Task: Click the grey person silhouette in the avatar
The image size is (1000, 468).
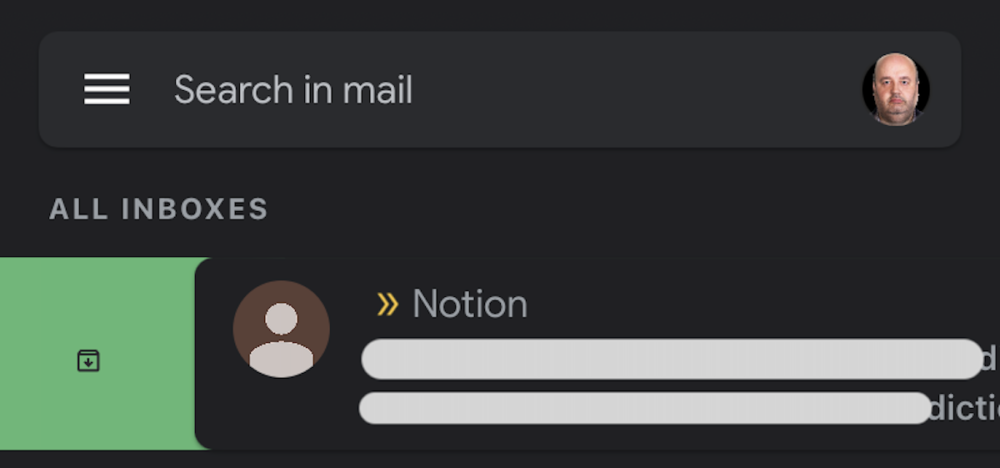Action: pyautogui.click(x=281, y=339)
